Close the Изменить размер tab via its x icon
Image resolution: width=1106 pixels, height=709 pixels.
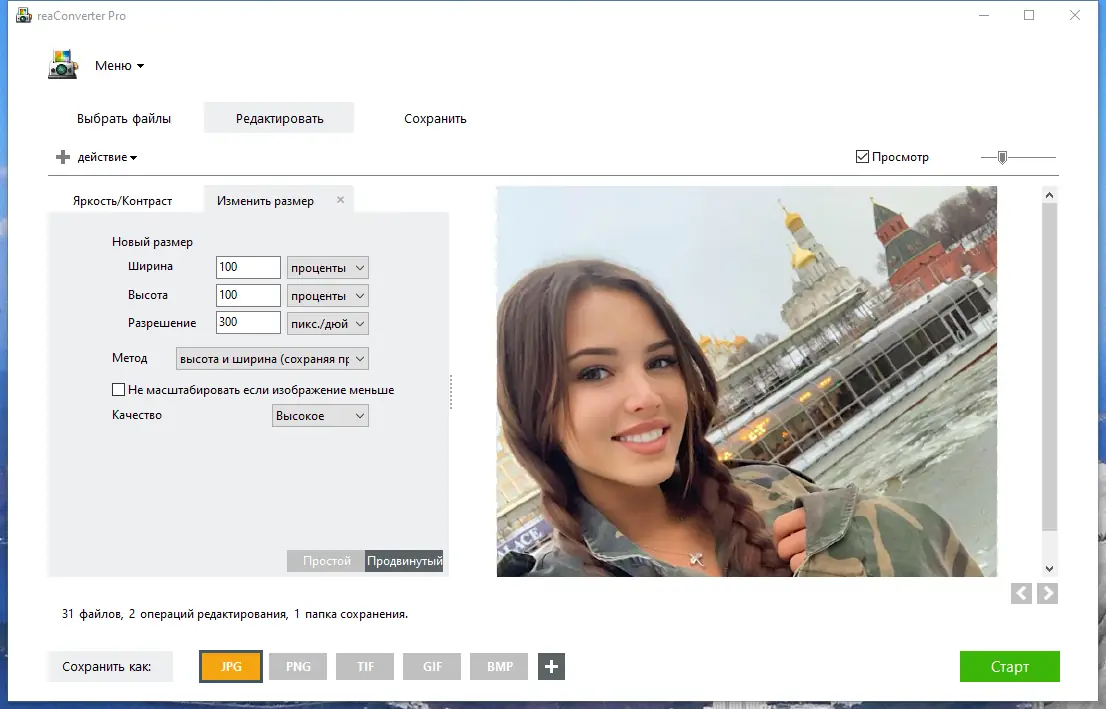340,199
